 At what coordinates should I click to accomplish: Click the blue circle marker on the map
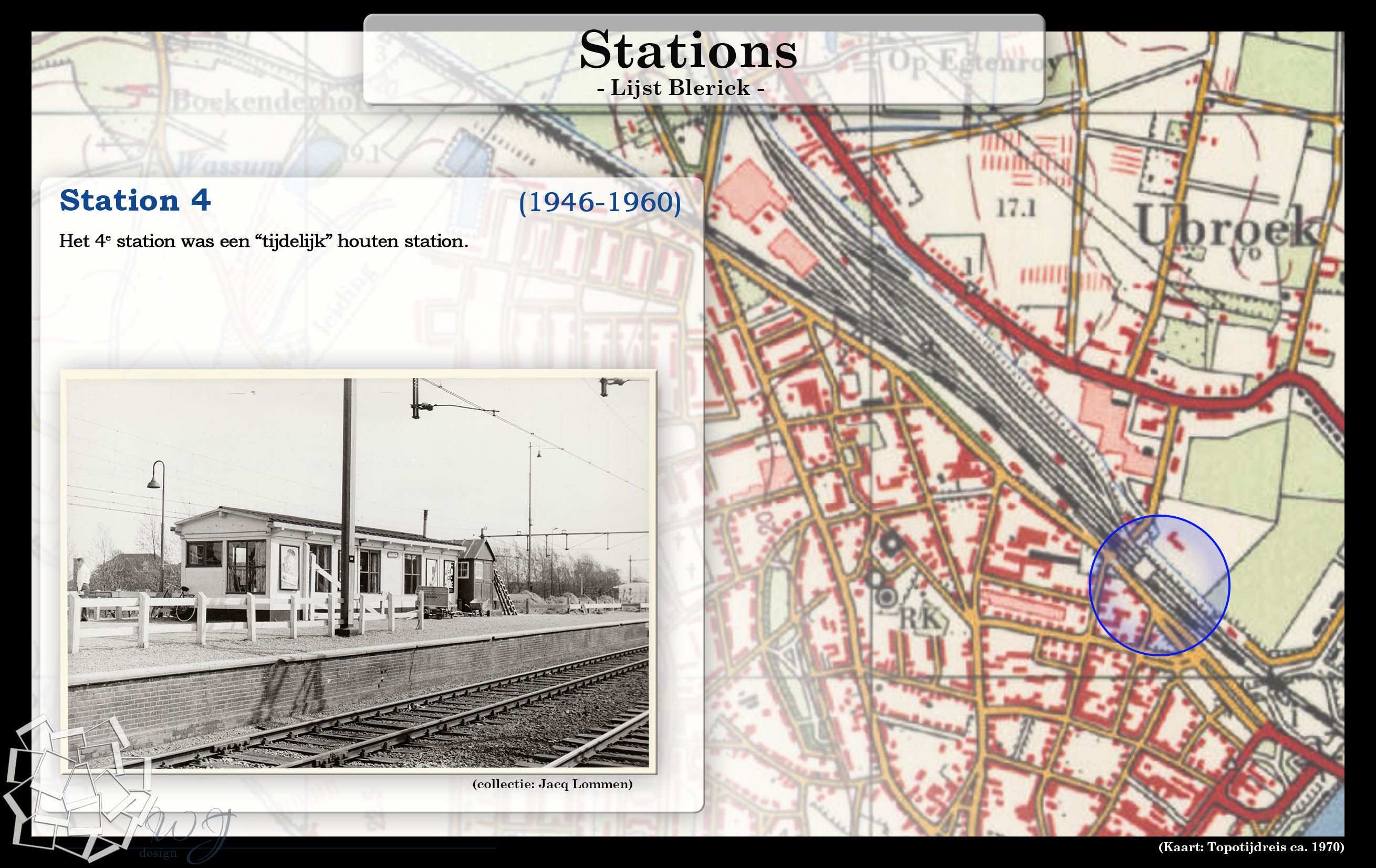[x=1160, y=584]
